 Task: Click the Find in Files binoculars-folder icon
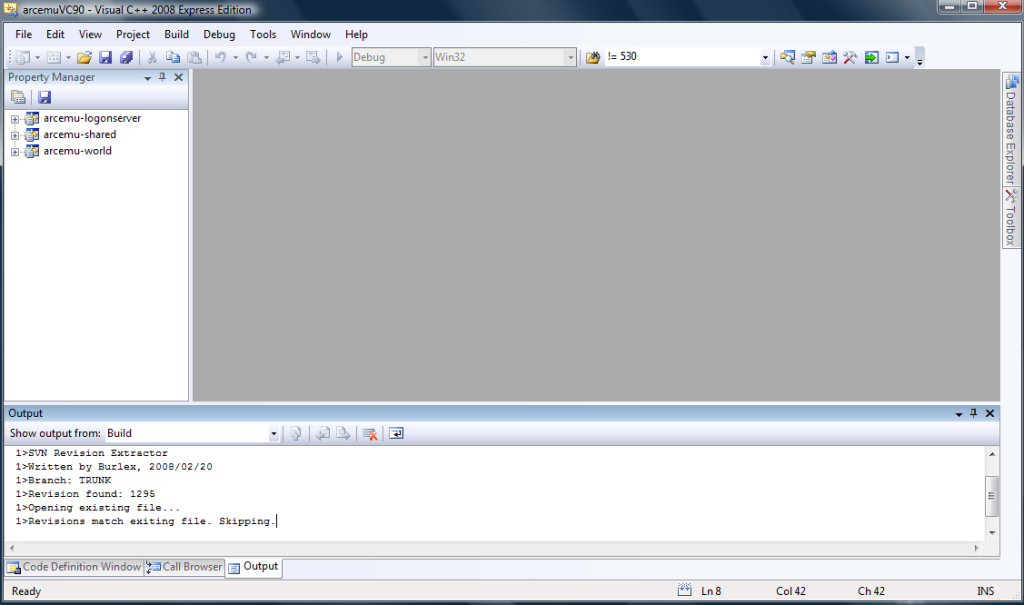[x=592, y=57]
